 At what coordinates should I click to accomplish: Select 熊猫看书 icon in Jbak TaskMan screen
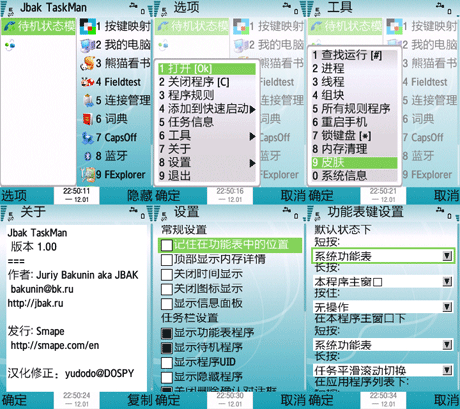coord(88,63)
